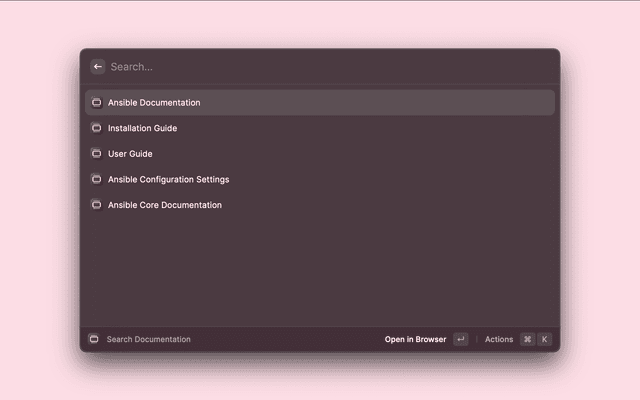Open the Actions menu
Screen dimensions: 640x400
[499, 339]
